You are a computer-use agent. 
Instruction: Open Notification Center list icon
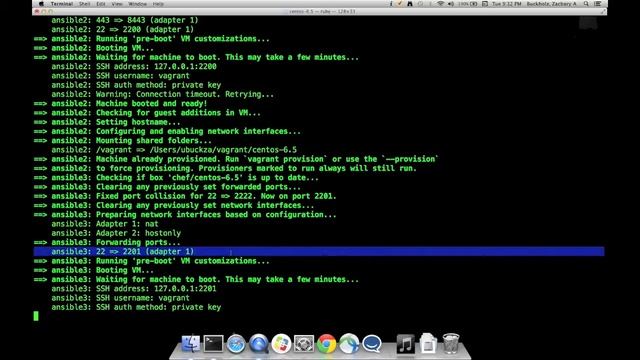[x=598, y=4]
